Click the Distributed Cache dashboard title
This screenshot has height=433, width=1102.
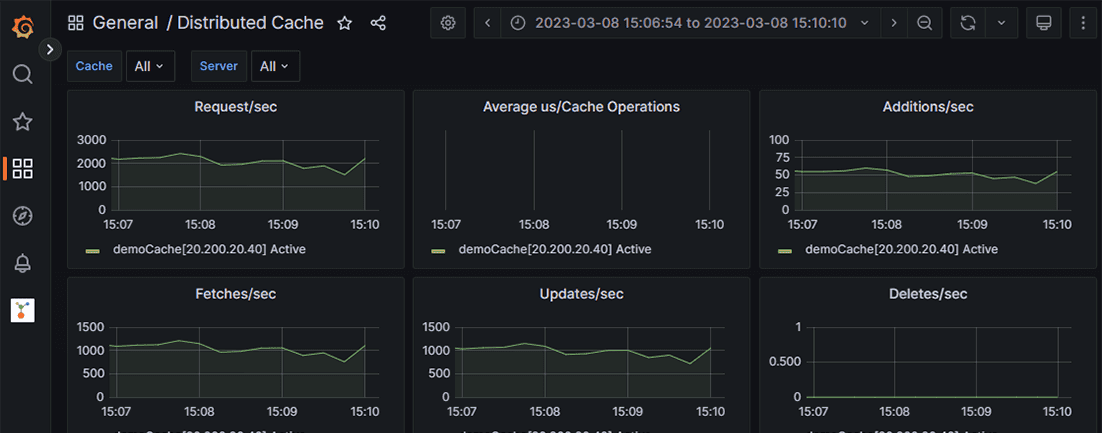(250, 23)
